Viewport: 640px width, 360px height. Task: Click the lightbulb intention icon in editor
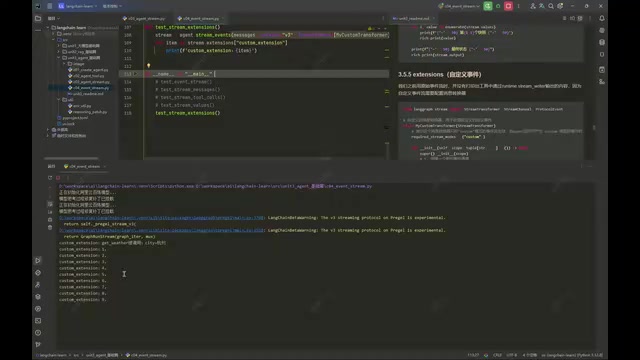pos(149,65)
